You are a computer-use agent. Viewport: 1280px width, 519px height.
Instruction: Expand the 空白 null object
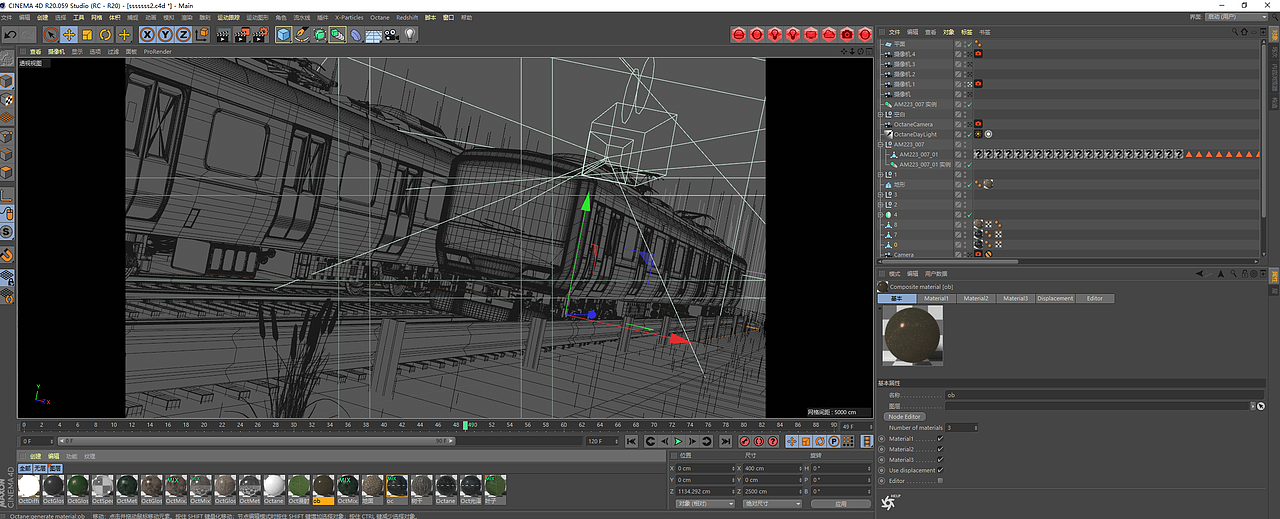pos(880,114)
